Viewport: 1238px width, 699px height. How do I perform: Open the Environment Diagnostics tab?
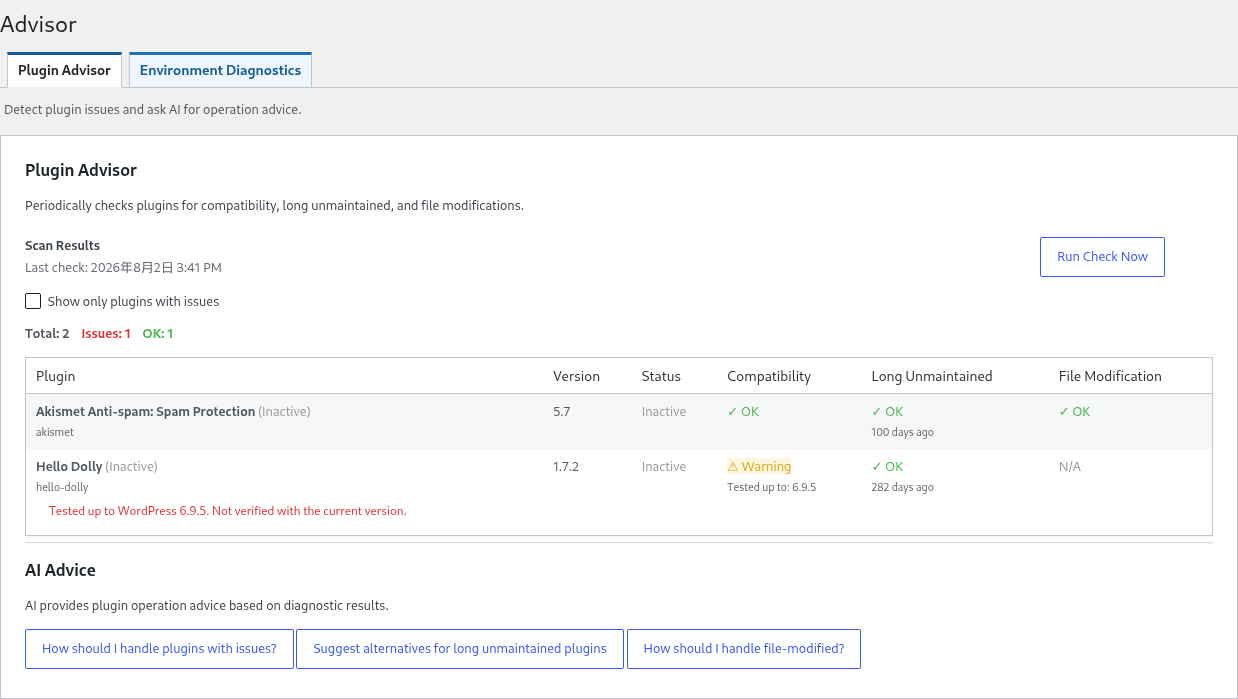(220, 70)
